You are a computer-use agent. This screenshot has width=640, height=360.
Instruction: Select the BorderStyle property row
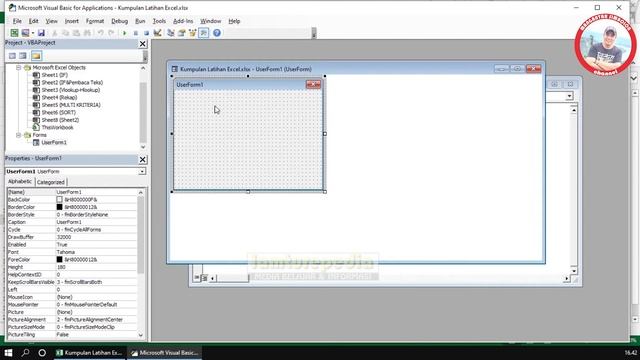tap(72, 215)
